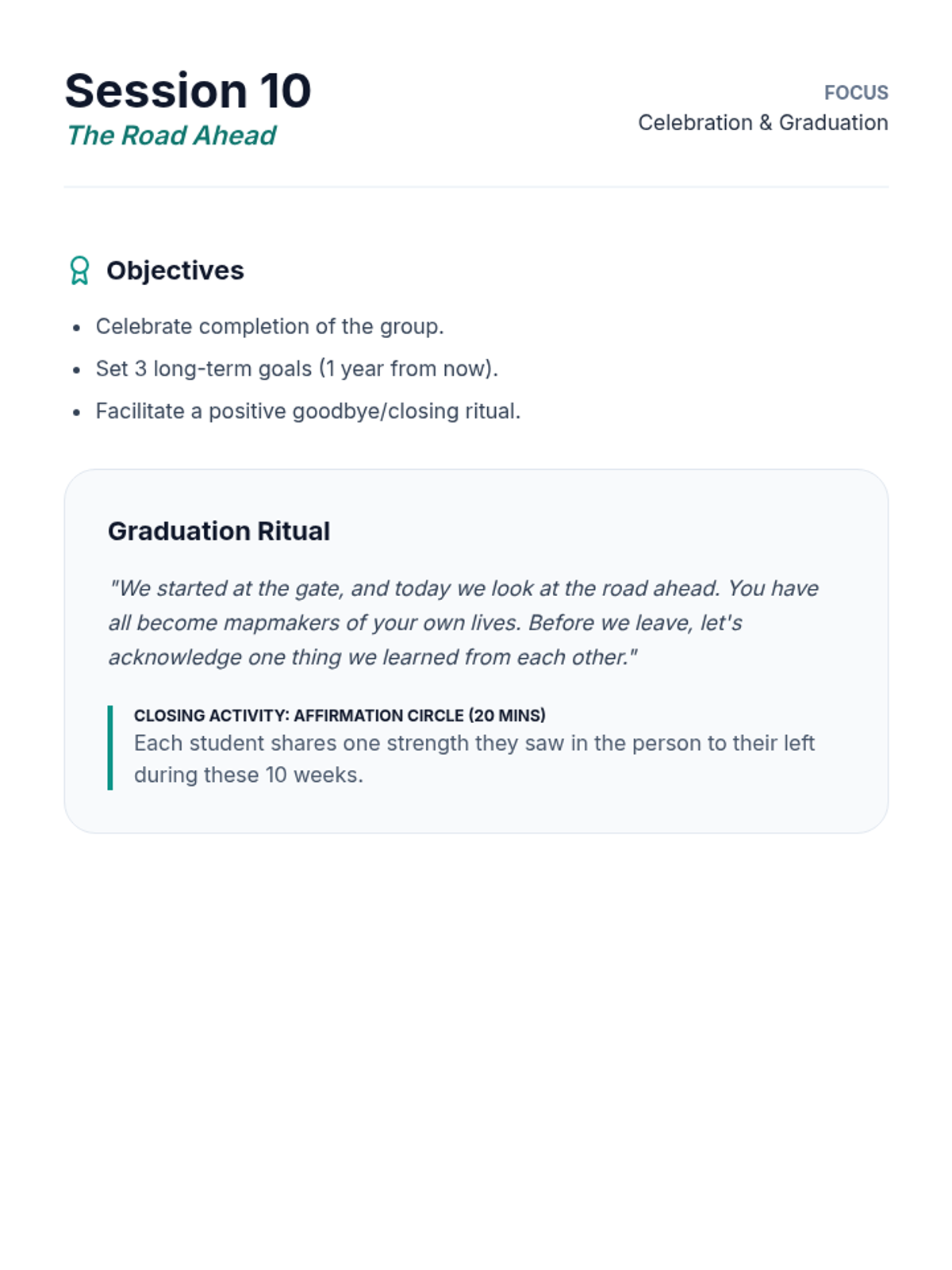Click the Objectives section heading
952x1270 pixels.
point(175,271)
